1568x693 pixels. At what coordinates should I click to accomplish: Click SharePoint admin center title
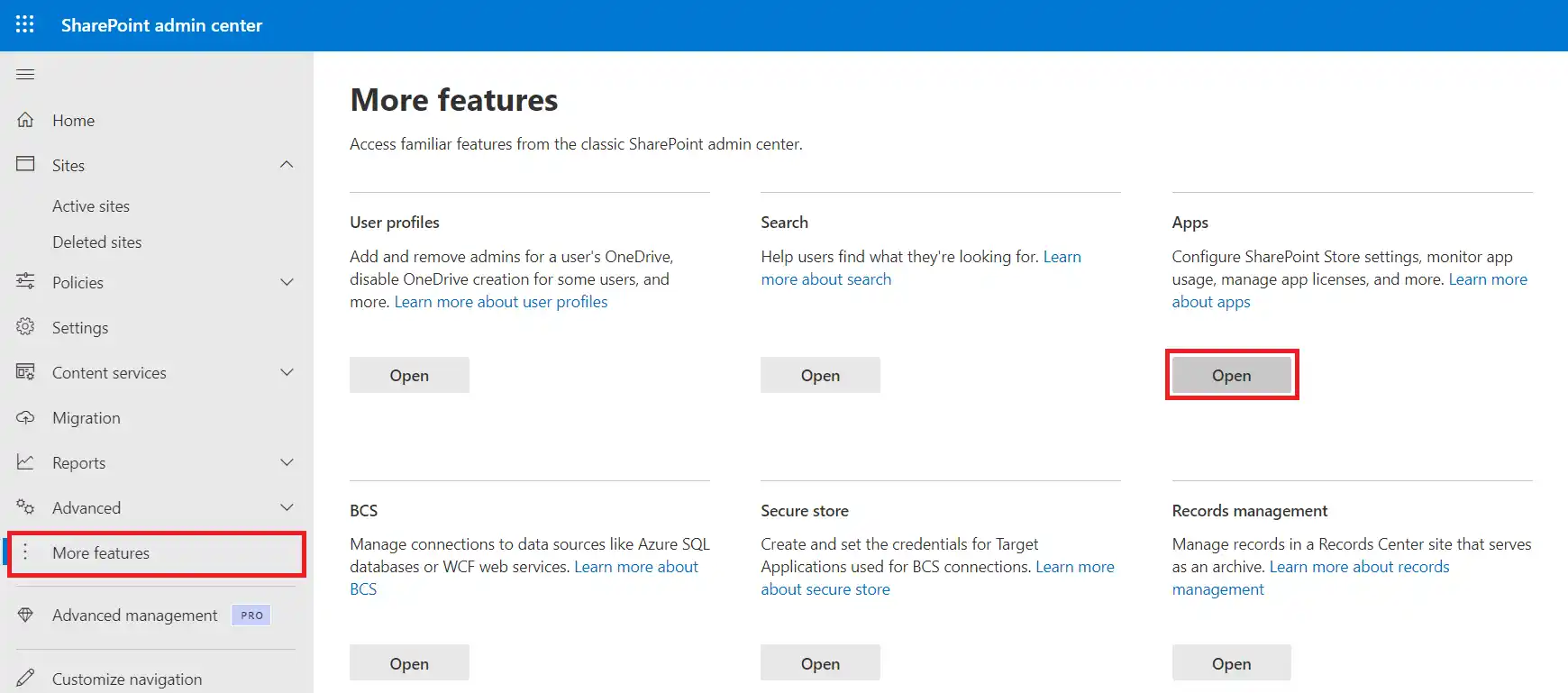pos(161,25)
